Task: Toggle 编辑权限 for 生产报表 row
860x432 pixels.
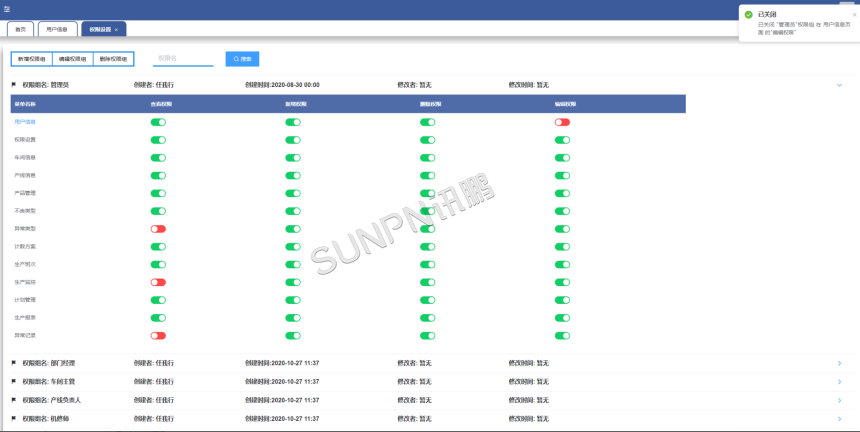Action: click(x=562, y=318)
